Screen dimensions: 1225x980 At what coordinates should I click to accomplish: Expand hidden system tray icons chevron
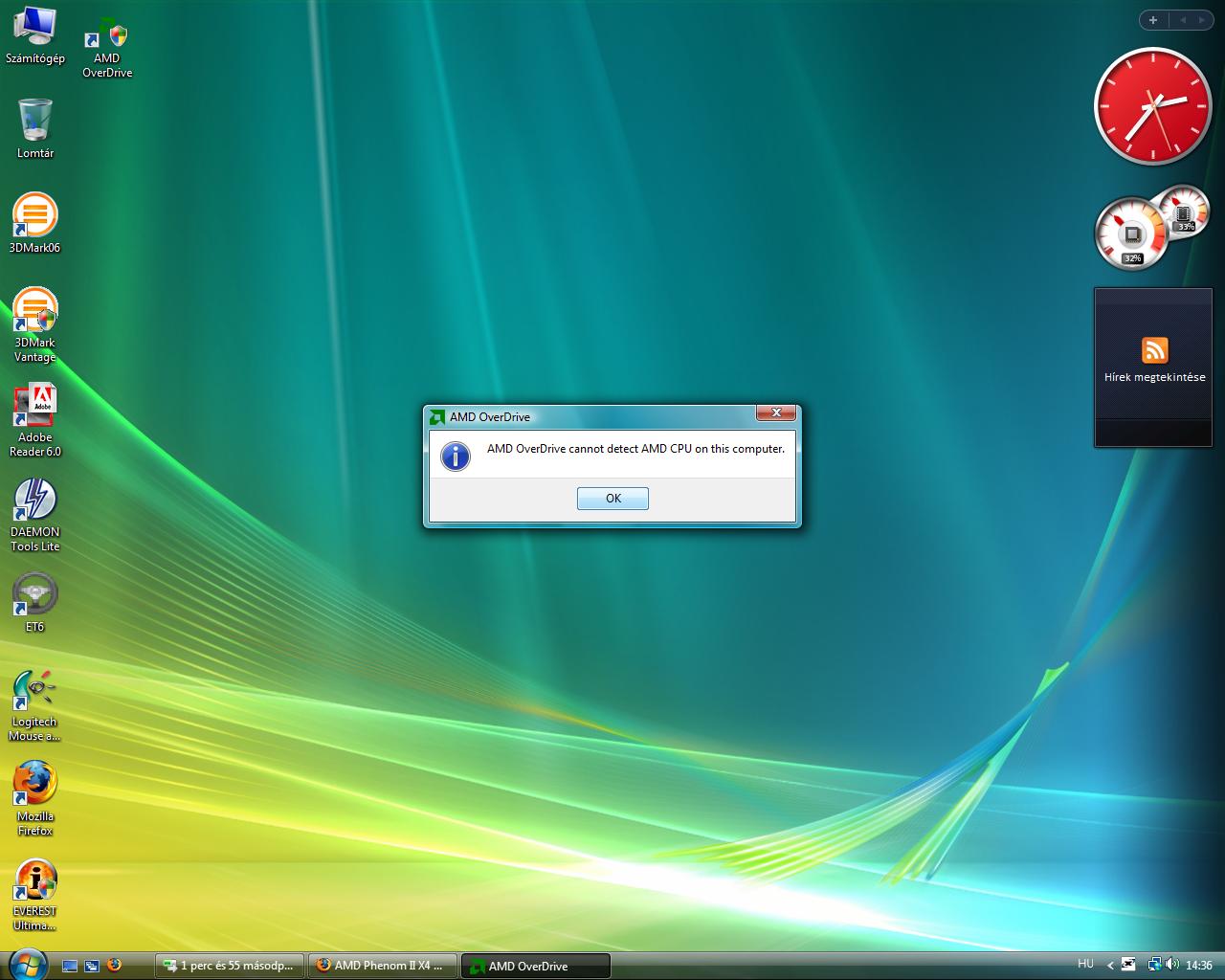[x=1110, y=966]
